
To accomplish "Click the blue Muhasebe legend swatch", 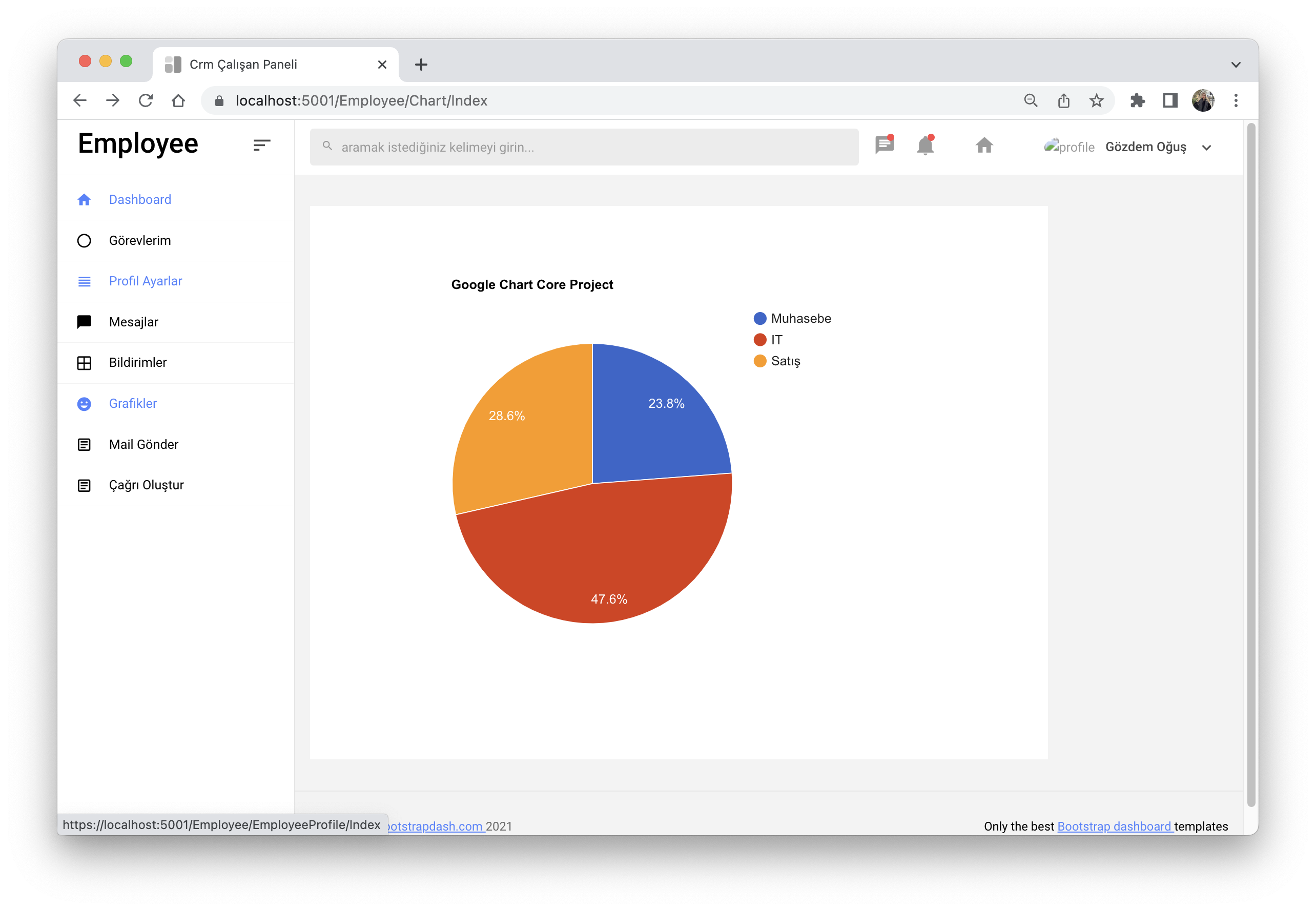I will (x=759, y=319).
